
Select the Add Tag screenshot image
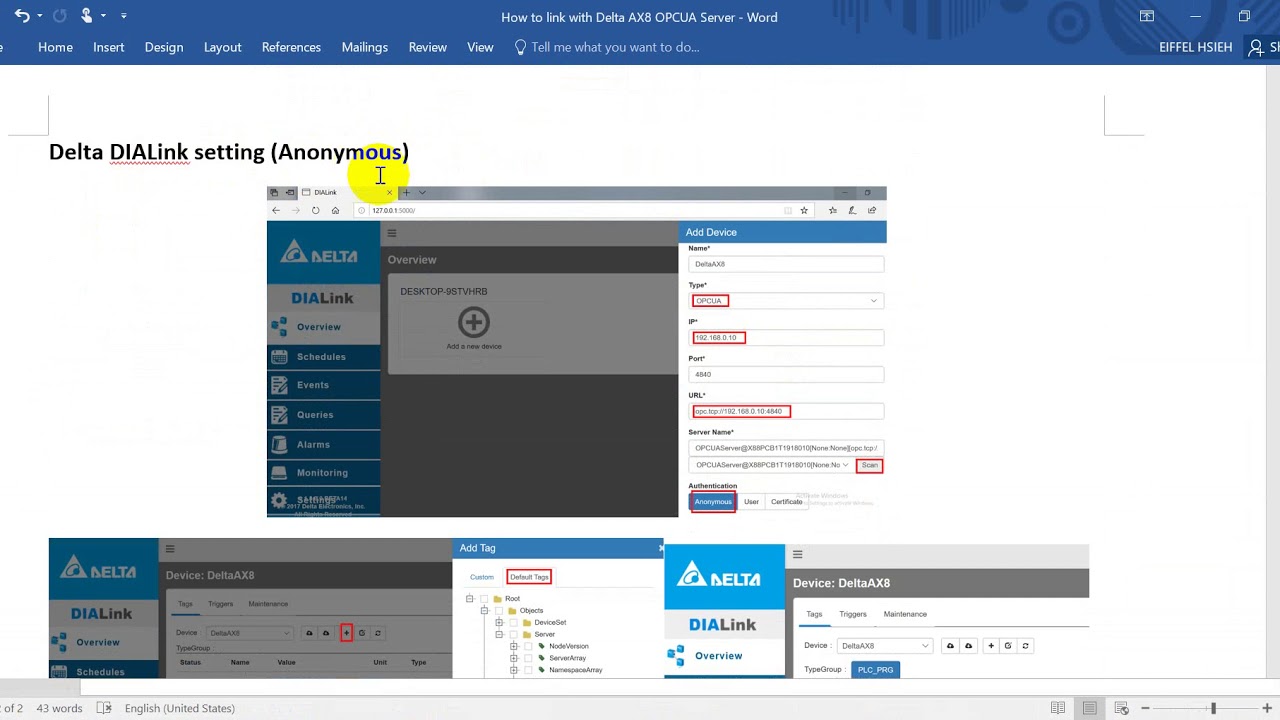356,608
